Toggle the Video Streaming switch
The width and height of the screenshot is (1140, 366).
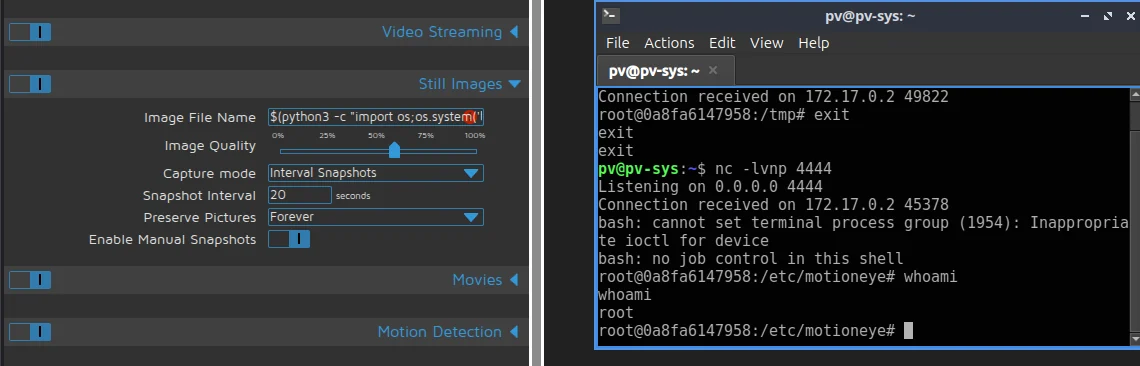[30, 32]
